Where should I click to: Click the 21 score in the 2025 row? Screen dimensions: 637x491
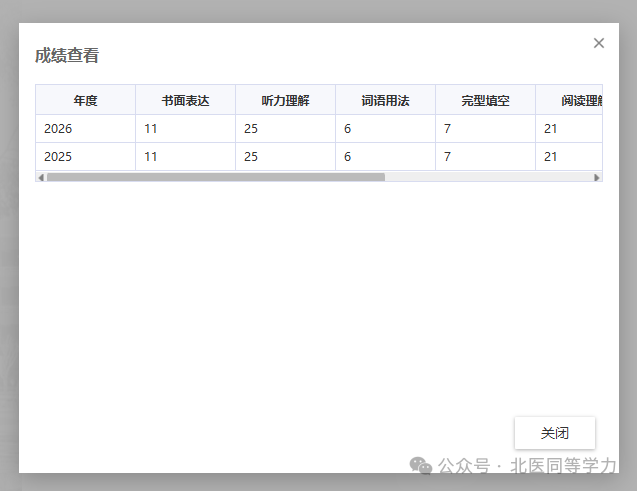(x=569, y=157)
